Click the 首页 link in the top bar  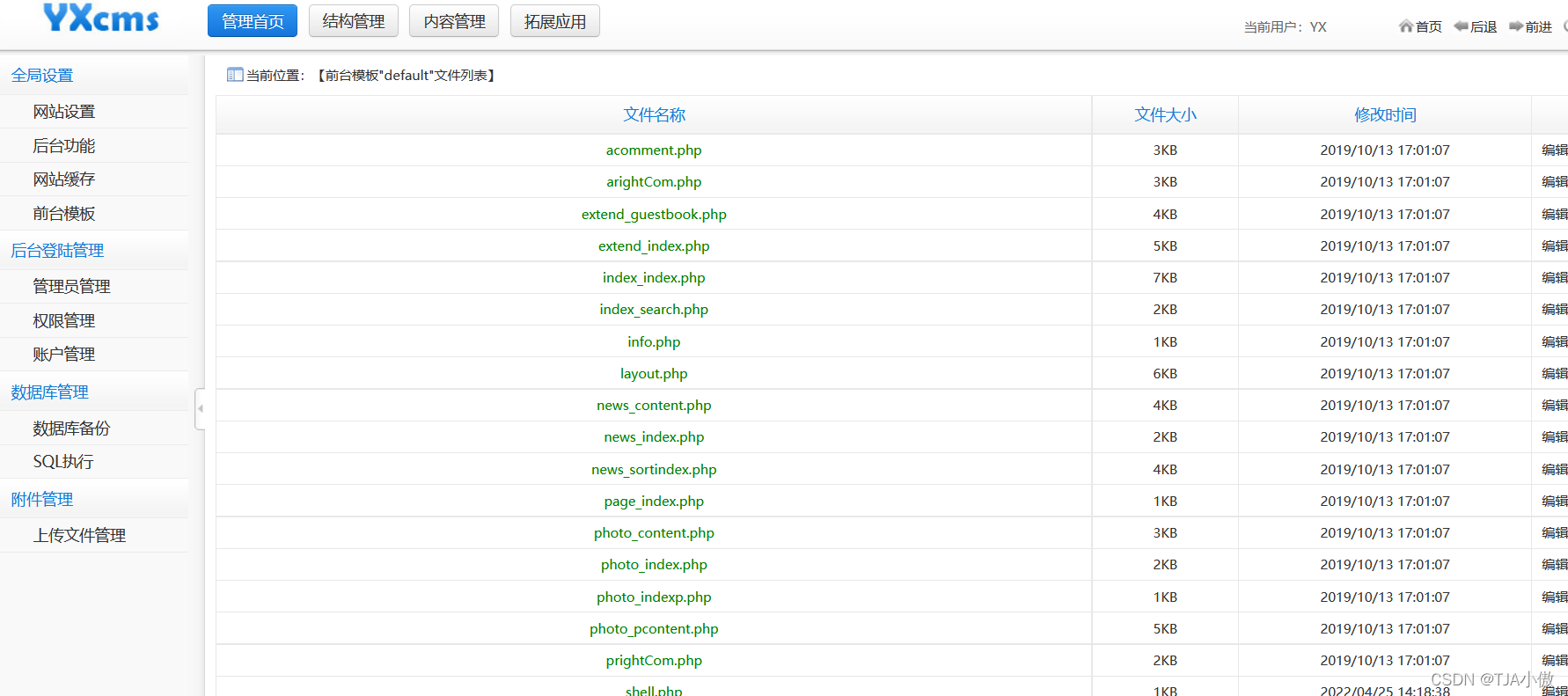click(x=1429, y=27)
